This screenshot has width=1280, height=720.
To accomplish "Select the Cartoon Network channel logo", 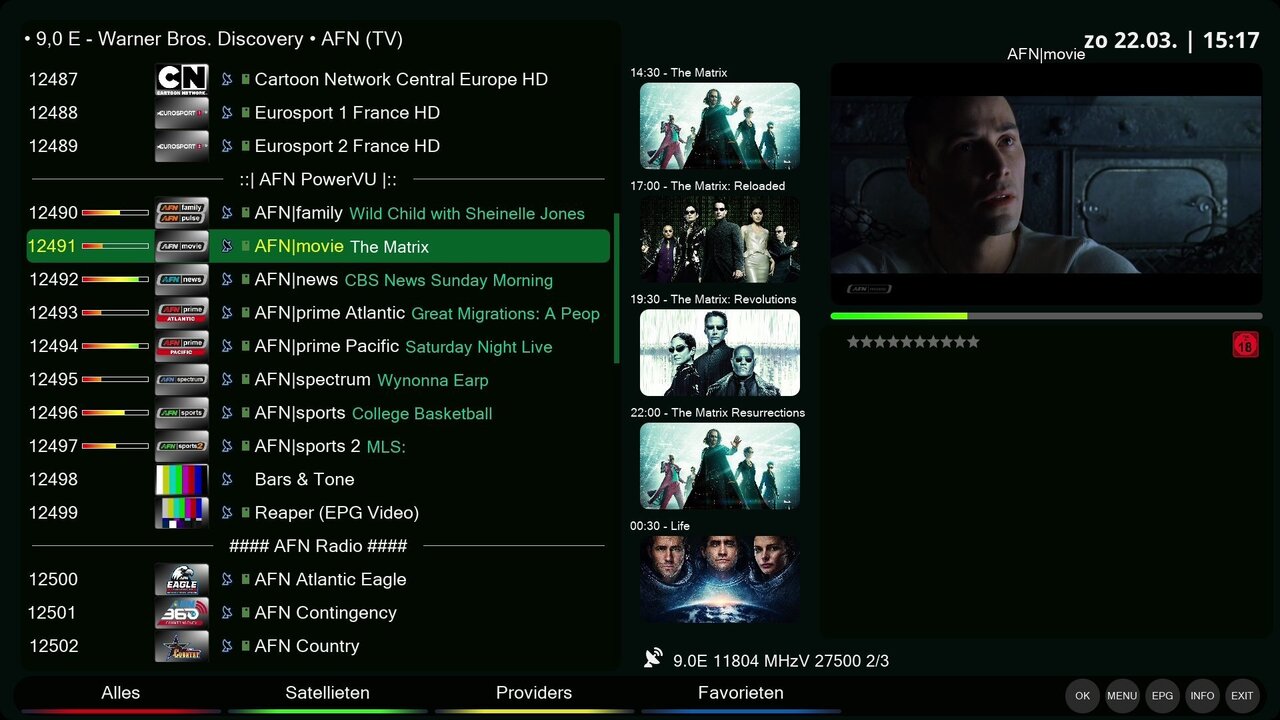I will pos(182,79).
